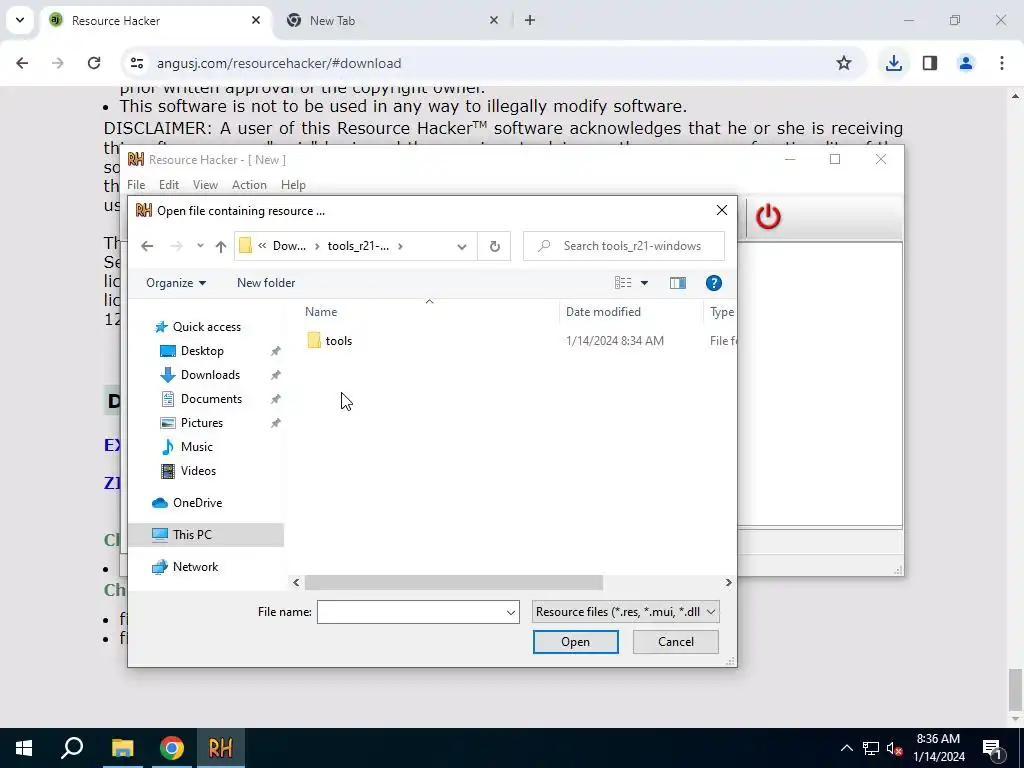Open Chrome side panel icon

tap(930, 63)
